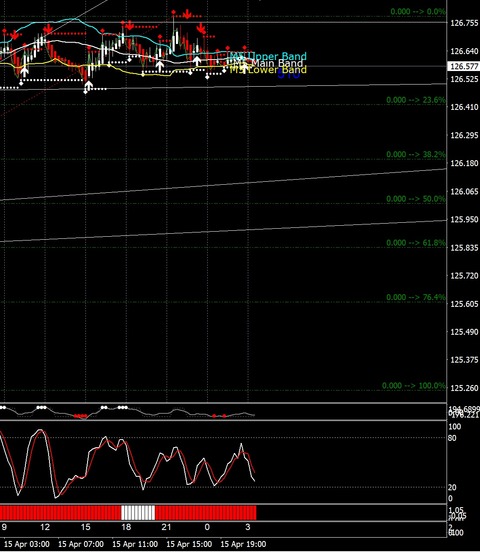Image resolution: width=480 pixels, height=552 pixels.
Task: Click the 15 Apr 03:00 time label
Action: 27,544
